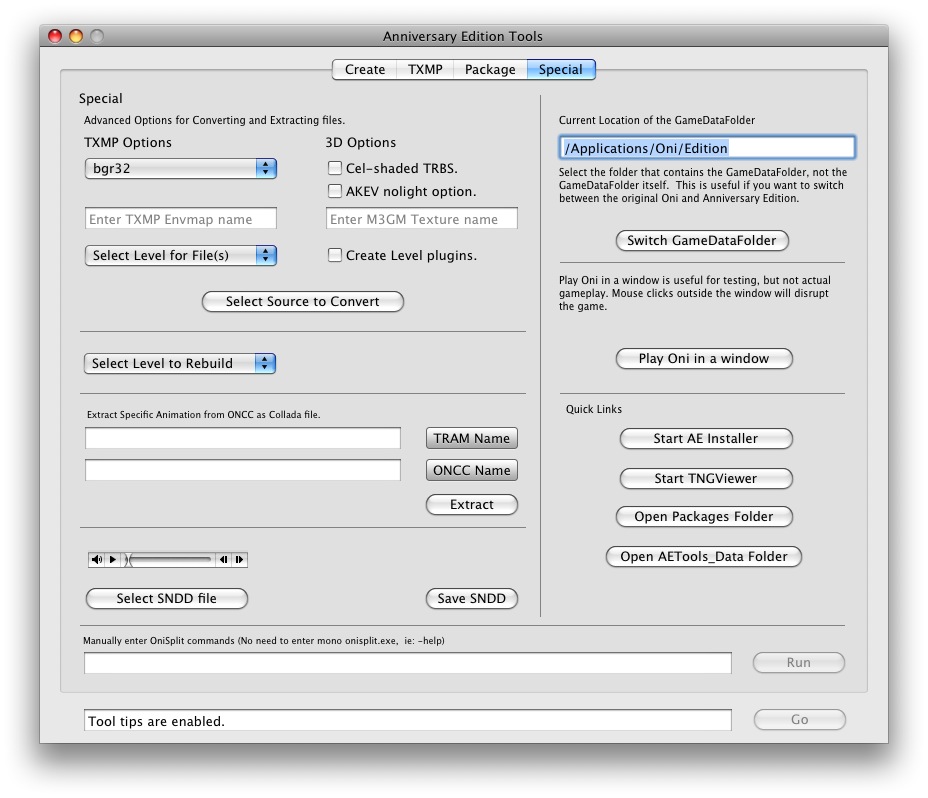Choose a sound with Select SNDD file
The height and width of the screenshot is (798, 928).
tap(166, 598)
